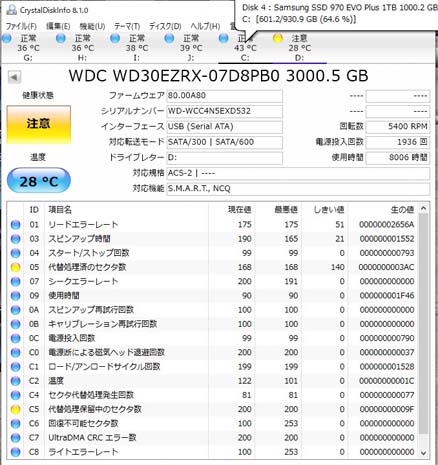Click yellow orb of row C5 代替処理保留中のセクタ数
438x465 pixels.
15,409
